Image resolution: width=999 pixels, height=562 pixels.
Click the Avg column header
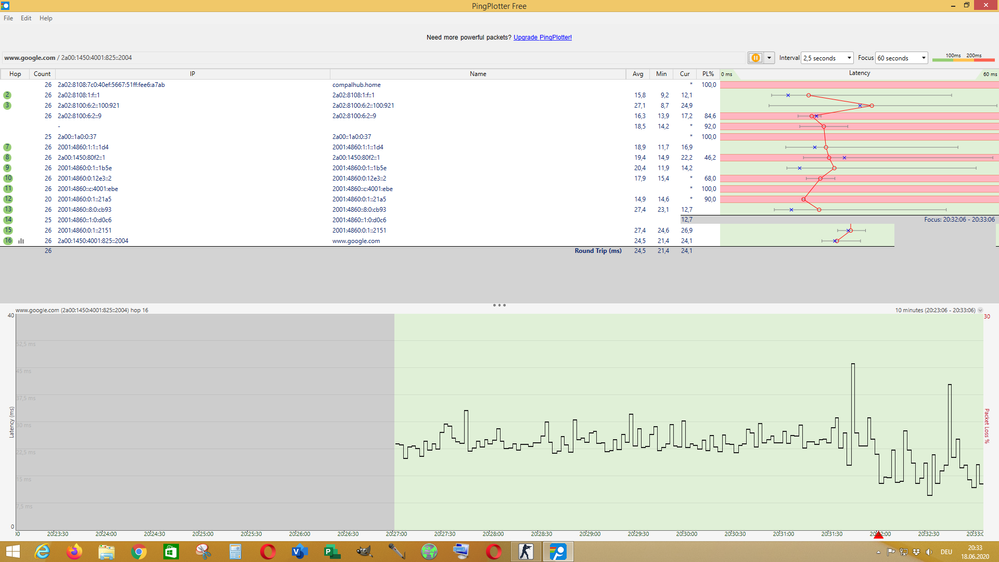coord(638,73)
